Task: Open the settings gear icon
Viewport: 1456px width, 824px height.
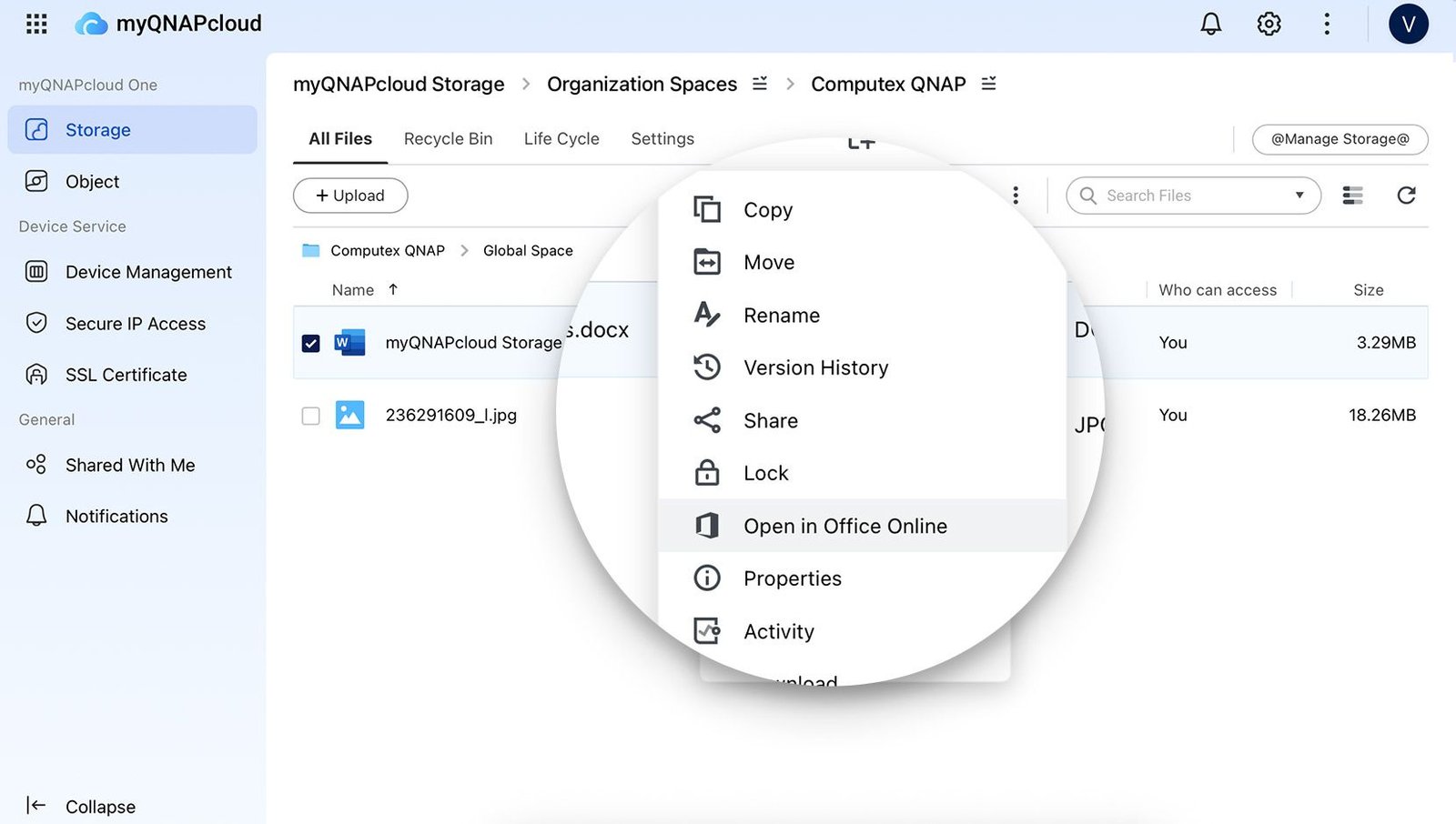Action: [1269, 24]
